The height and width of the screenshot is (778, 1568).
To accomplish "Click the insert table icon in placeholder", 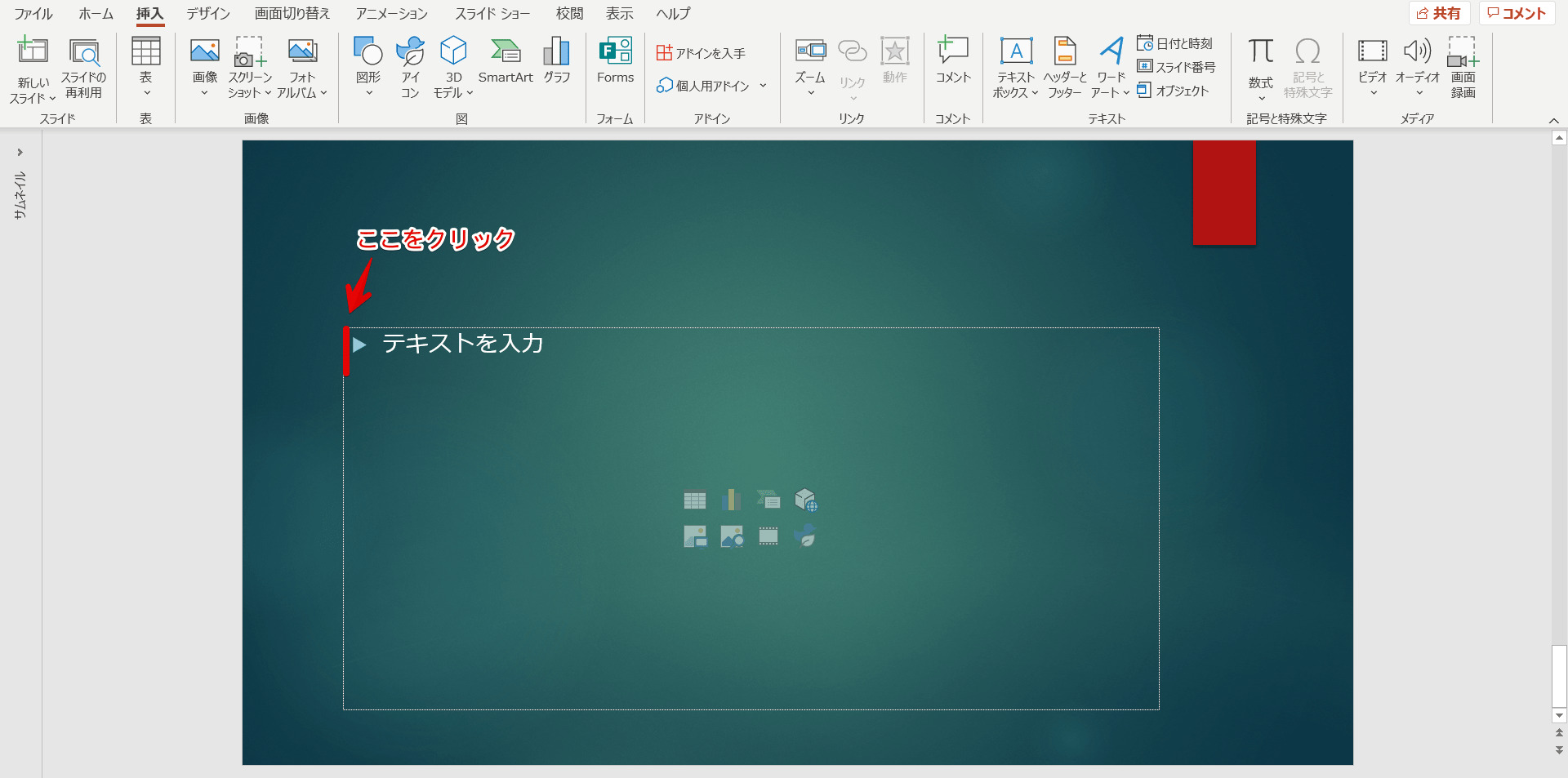I will (695, 500).
